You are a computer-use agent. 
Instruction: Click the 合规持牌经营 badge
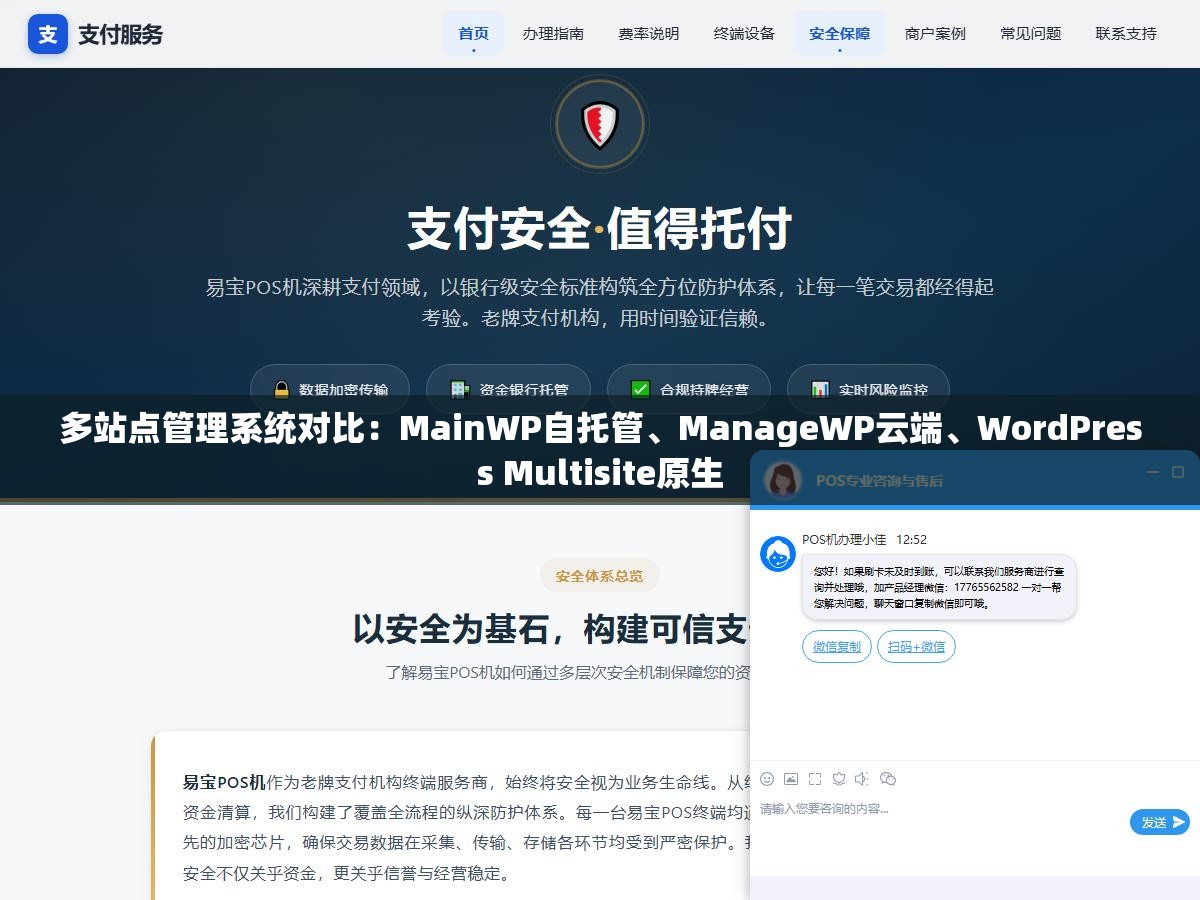(x=689, y=389)
